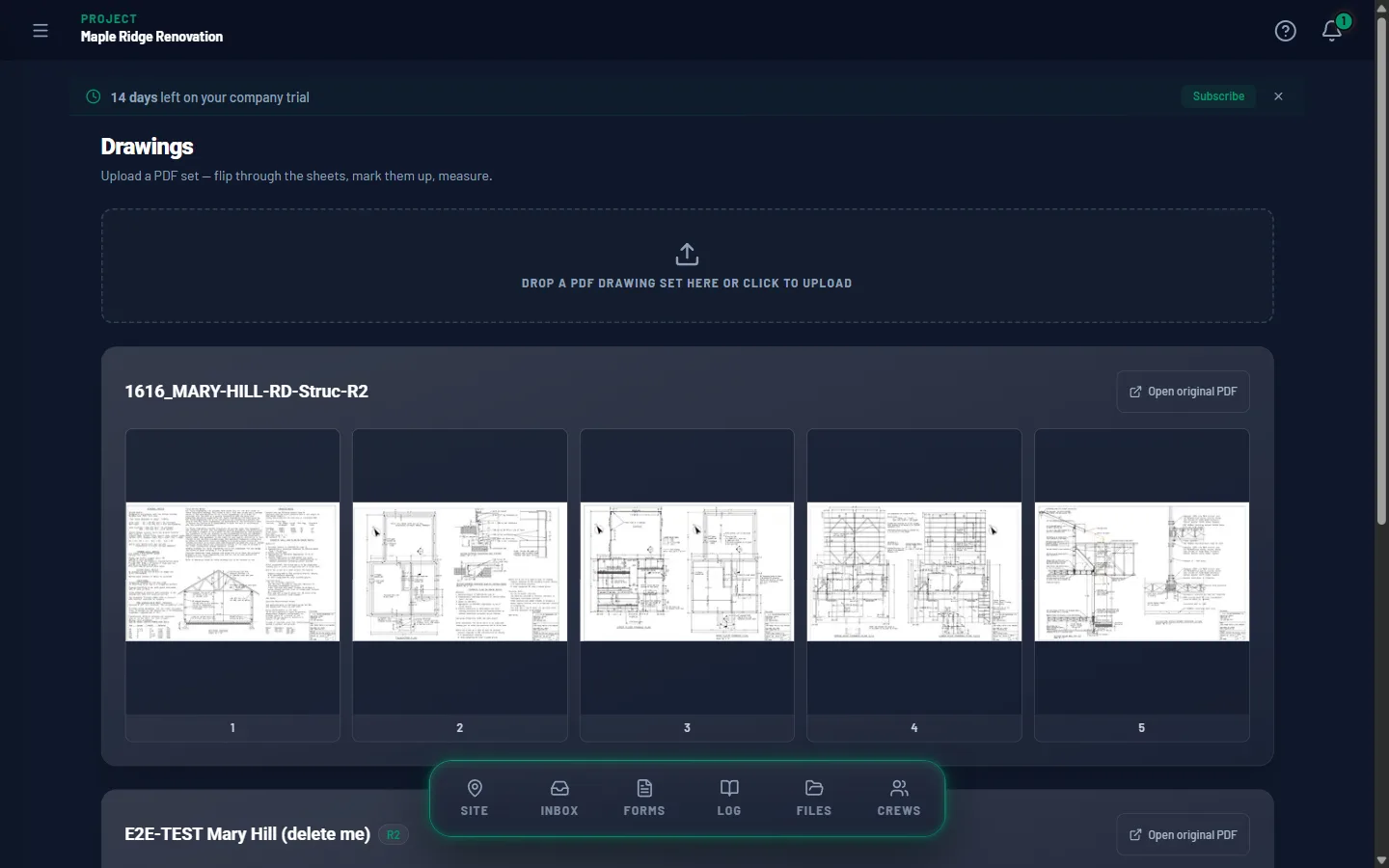The height and width of the screenshot is (868, 1389).
Task: Click the Maple Ridge Renovation project name
Action: tap(151, 37)
